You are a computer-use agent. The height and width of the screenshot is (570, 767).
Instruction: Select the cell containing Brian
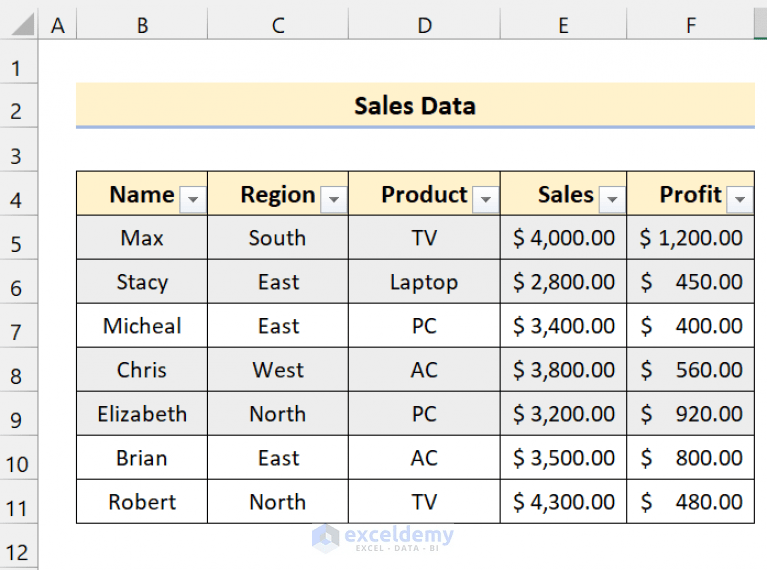tap(142, 458)
